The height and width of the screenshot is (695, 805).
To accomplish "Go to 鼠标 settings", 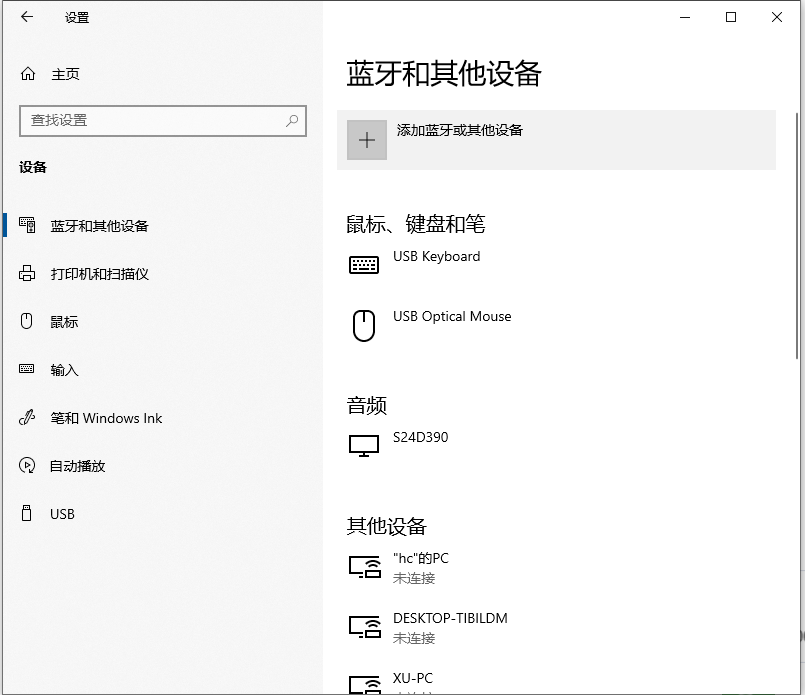I will pos(64,322).
